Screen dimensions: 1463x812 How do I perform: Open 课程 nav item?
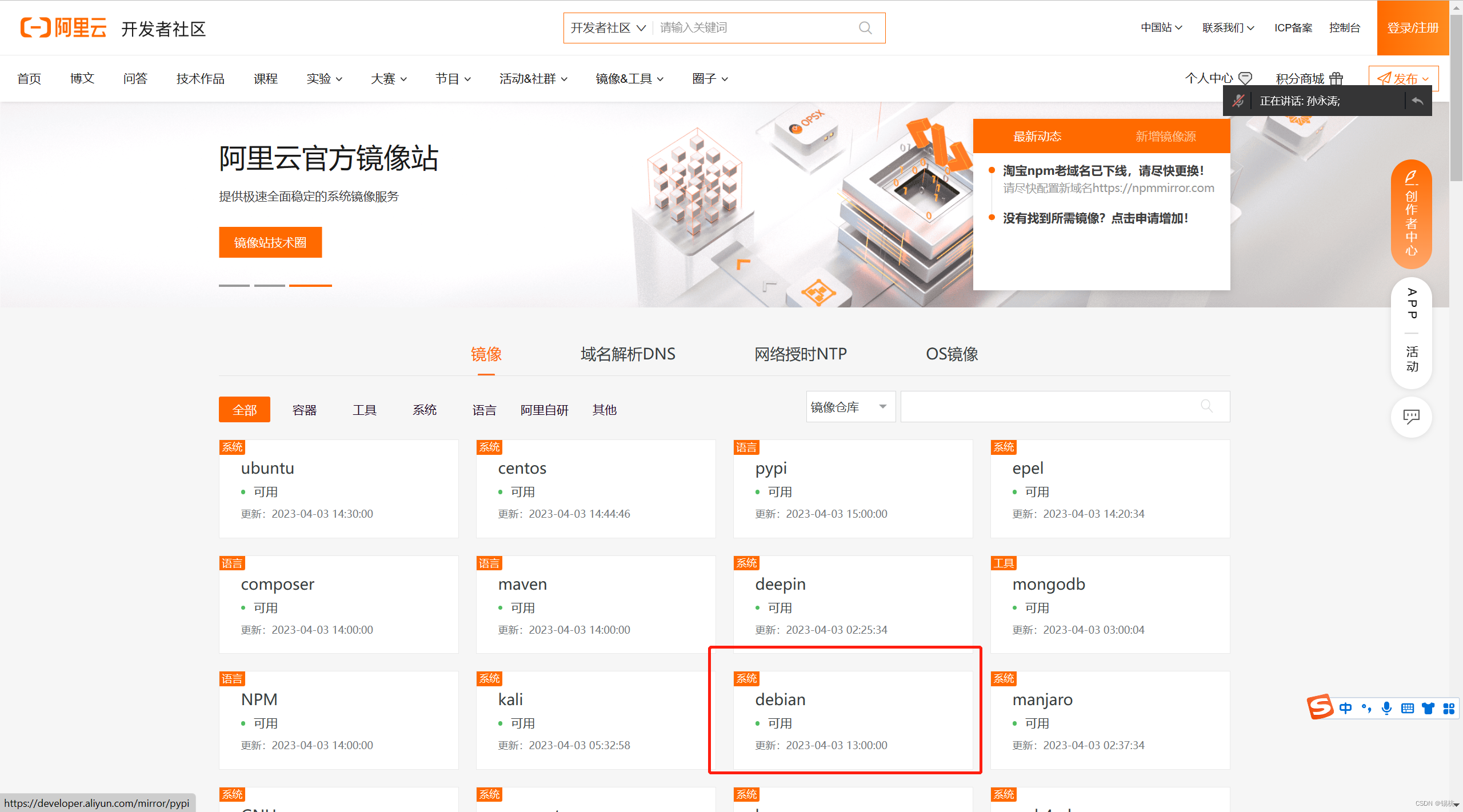[266, 78]
